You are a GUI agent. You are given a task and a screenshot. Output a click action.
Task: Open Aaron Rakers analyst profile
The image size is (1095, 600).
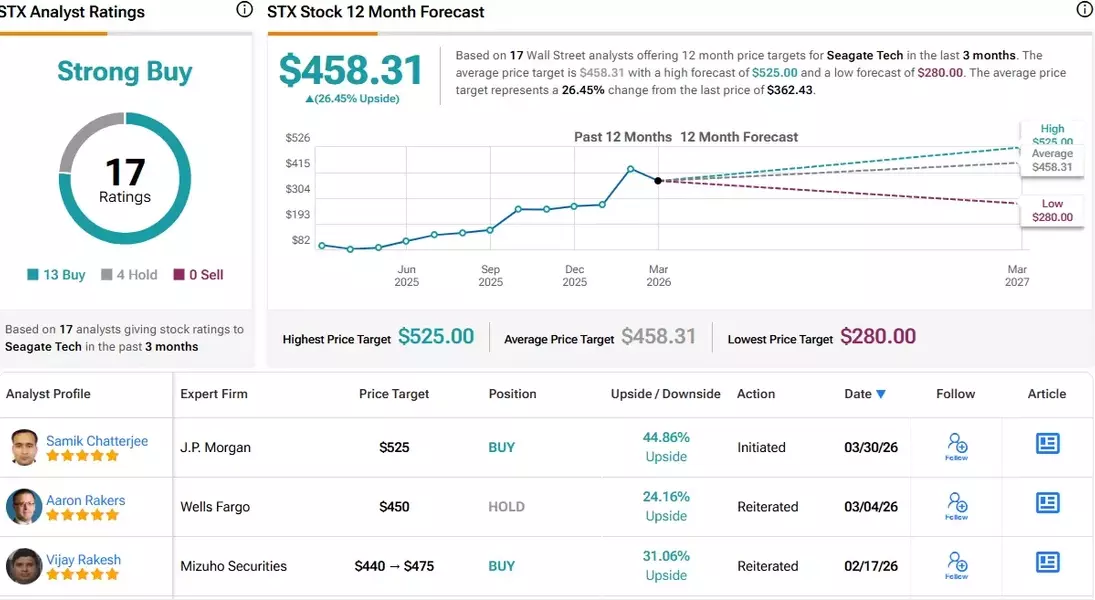point(85,500)
